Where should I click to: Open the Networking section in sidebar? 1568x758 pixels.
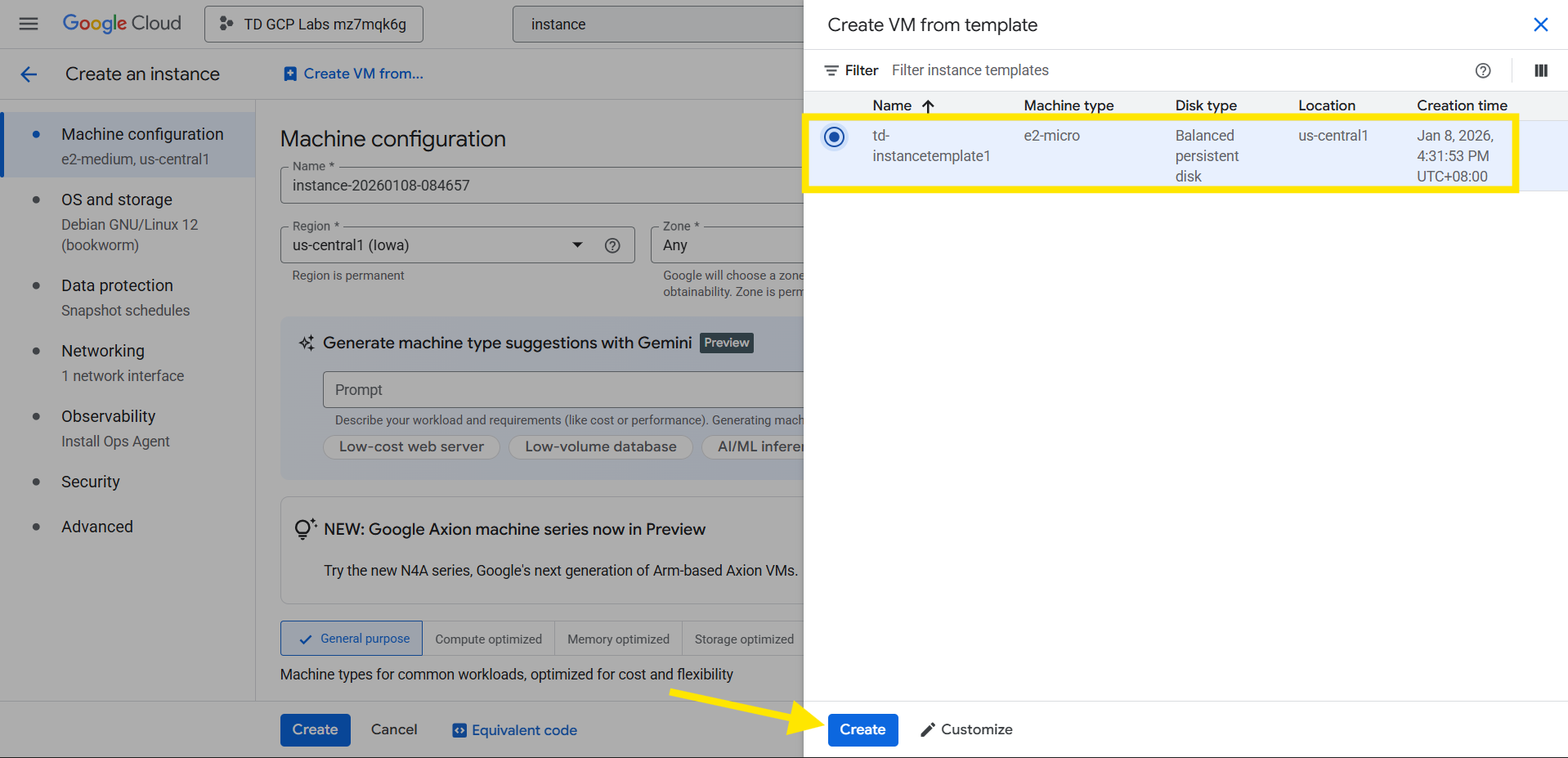[x=103, y=351]
